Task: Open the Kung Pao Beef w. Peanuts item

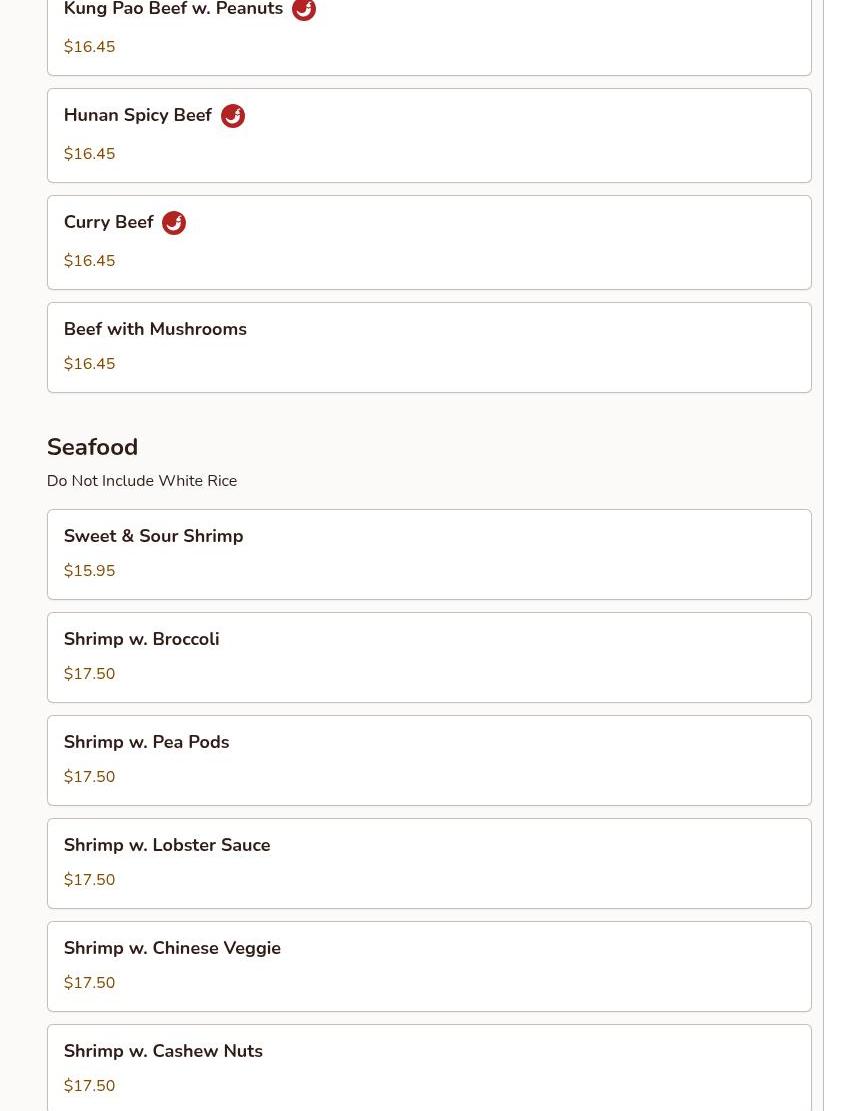Action: click(429, 37)
